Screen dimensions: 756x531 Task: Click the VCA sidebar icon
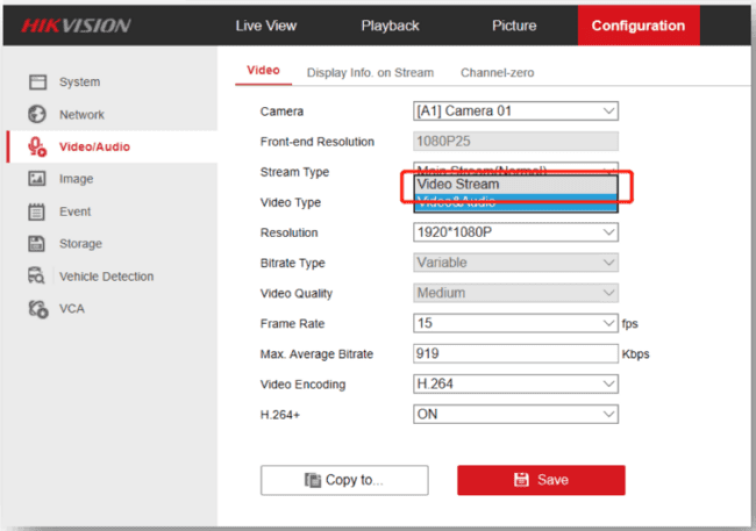(x=38, y=309)
